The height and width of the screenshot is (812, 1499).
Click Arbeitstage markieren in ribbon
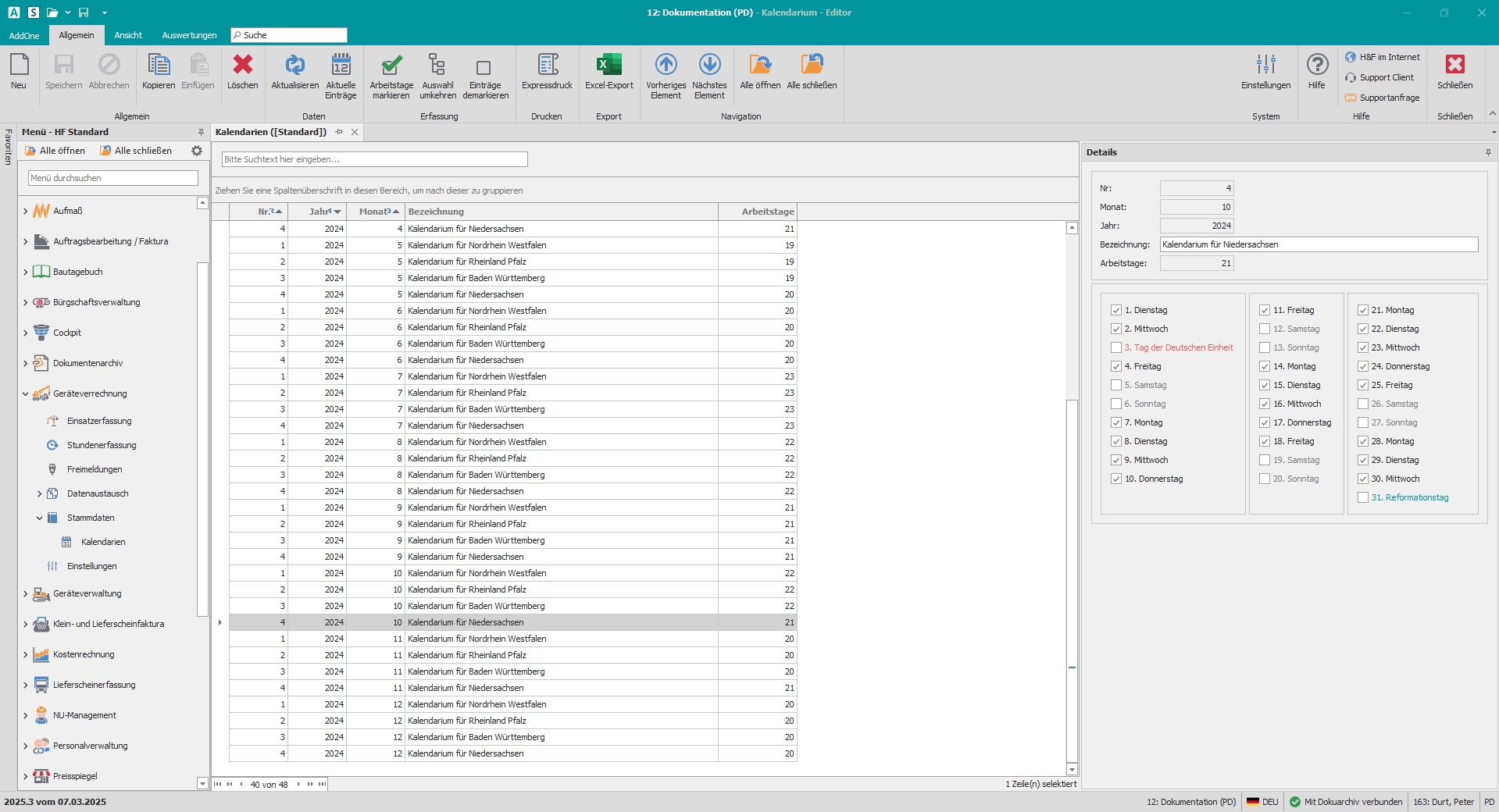[x=391, y=66]
